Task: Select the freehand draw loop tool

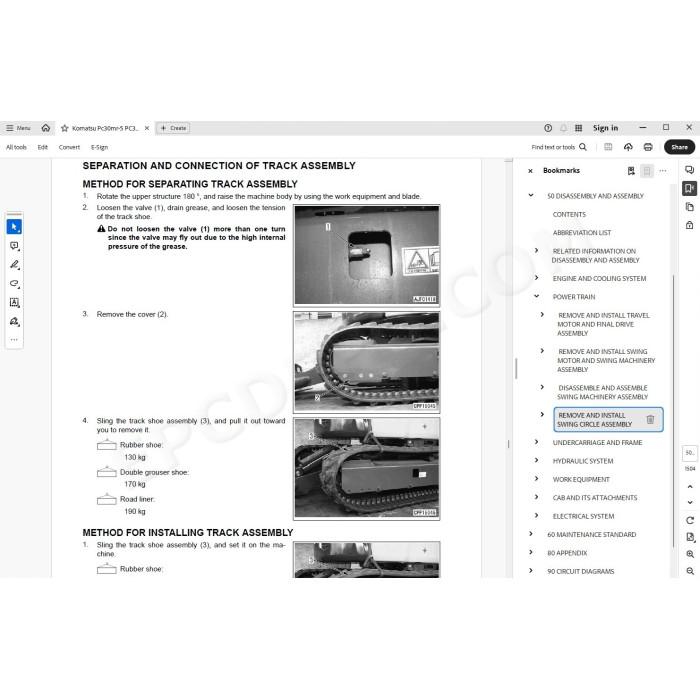Action: 14,283
